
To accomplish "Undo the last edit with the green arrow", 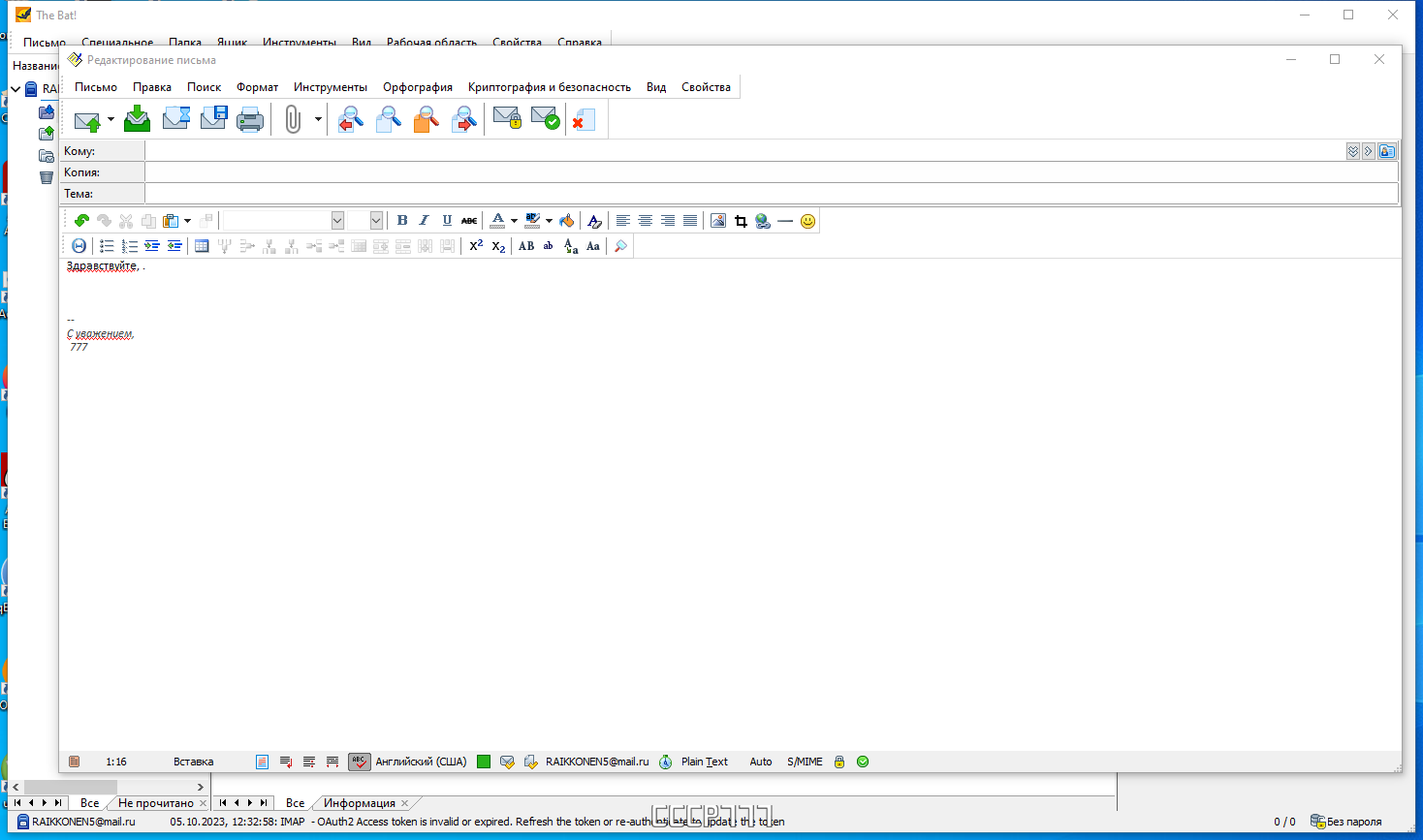I will tap(81, 221).
